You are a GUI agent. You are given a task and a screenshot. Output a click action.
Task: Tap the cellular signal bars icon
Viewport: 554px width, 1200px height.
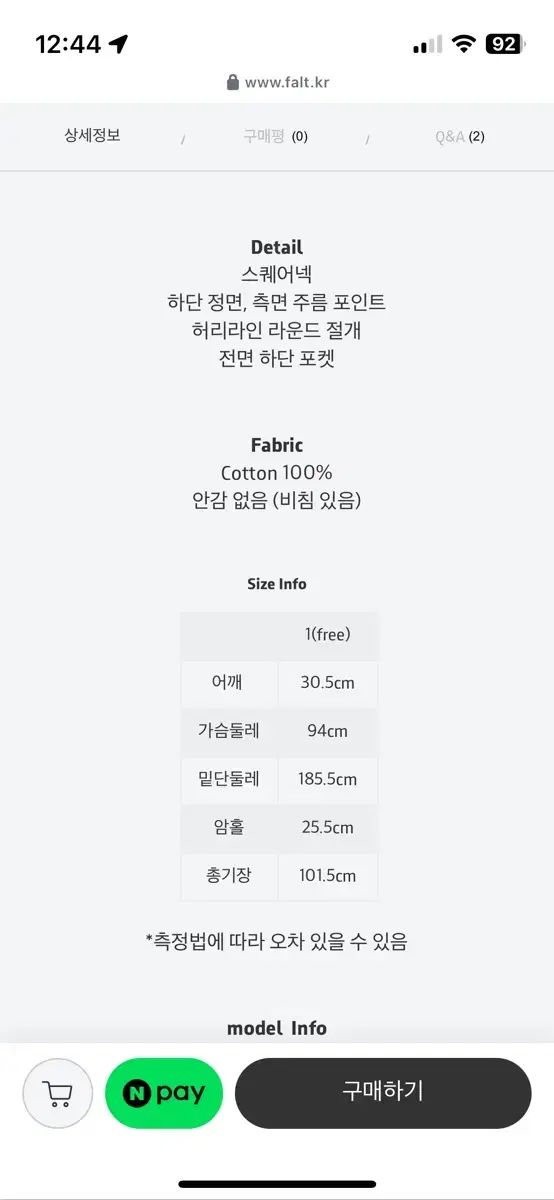[x=427, y=45]
